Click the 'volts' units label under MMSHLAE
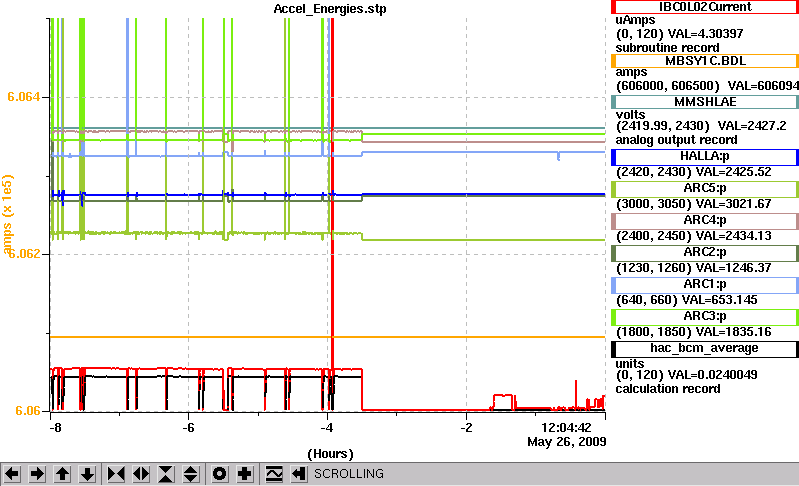The image size is (799, 486). click(x=630, y=115)
